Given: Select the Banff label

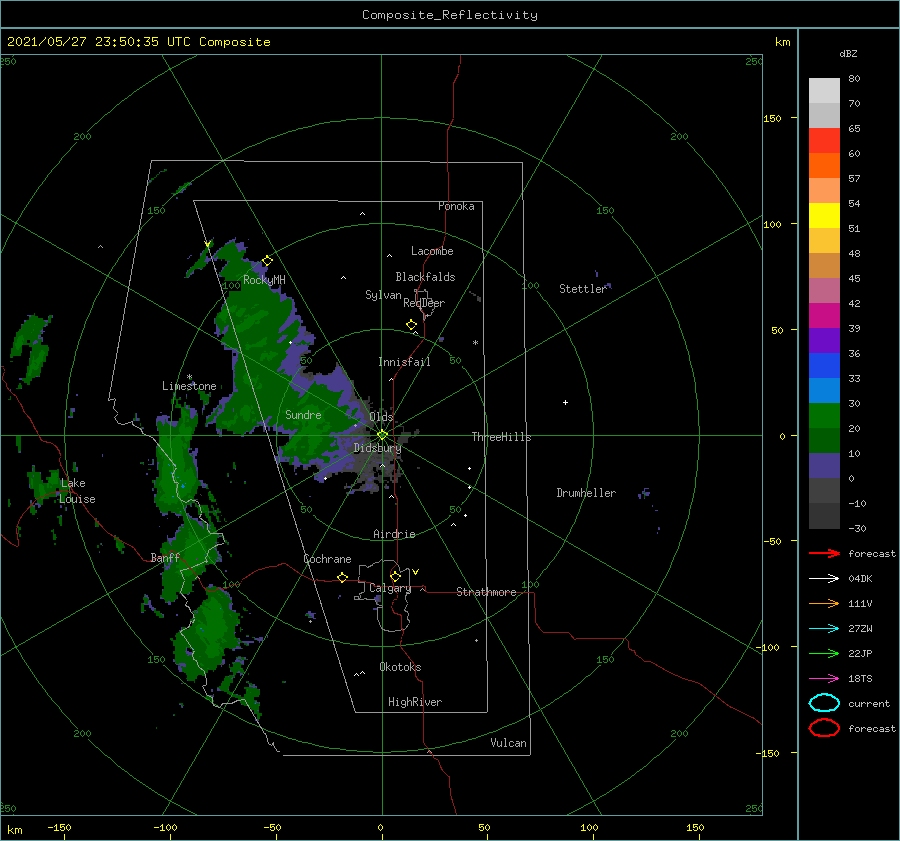Looking at the screenshot, I should point(165,557).
